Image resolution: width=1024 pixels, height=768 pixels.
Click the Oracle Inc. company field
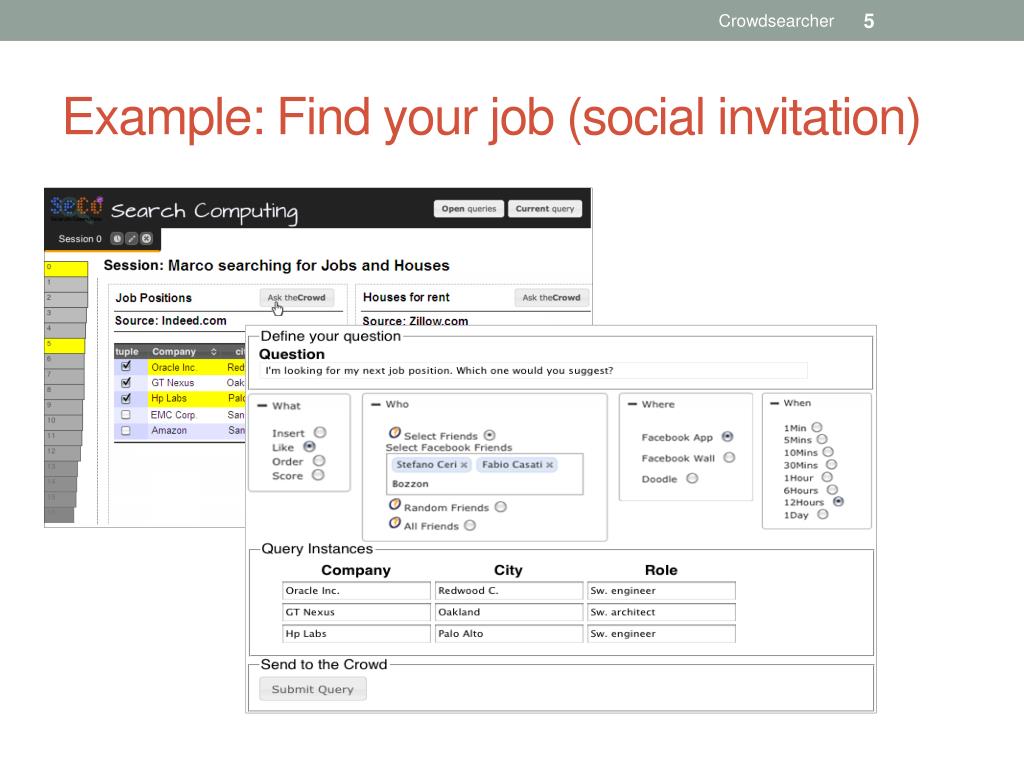pos(357,591)
